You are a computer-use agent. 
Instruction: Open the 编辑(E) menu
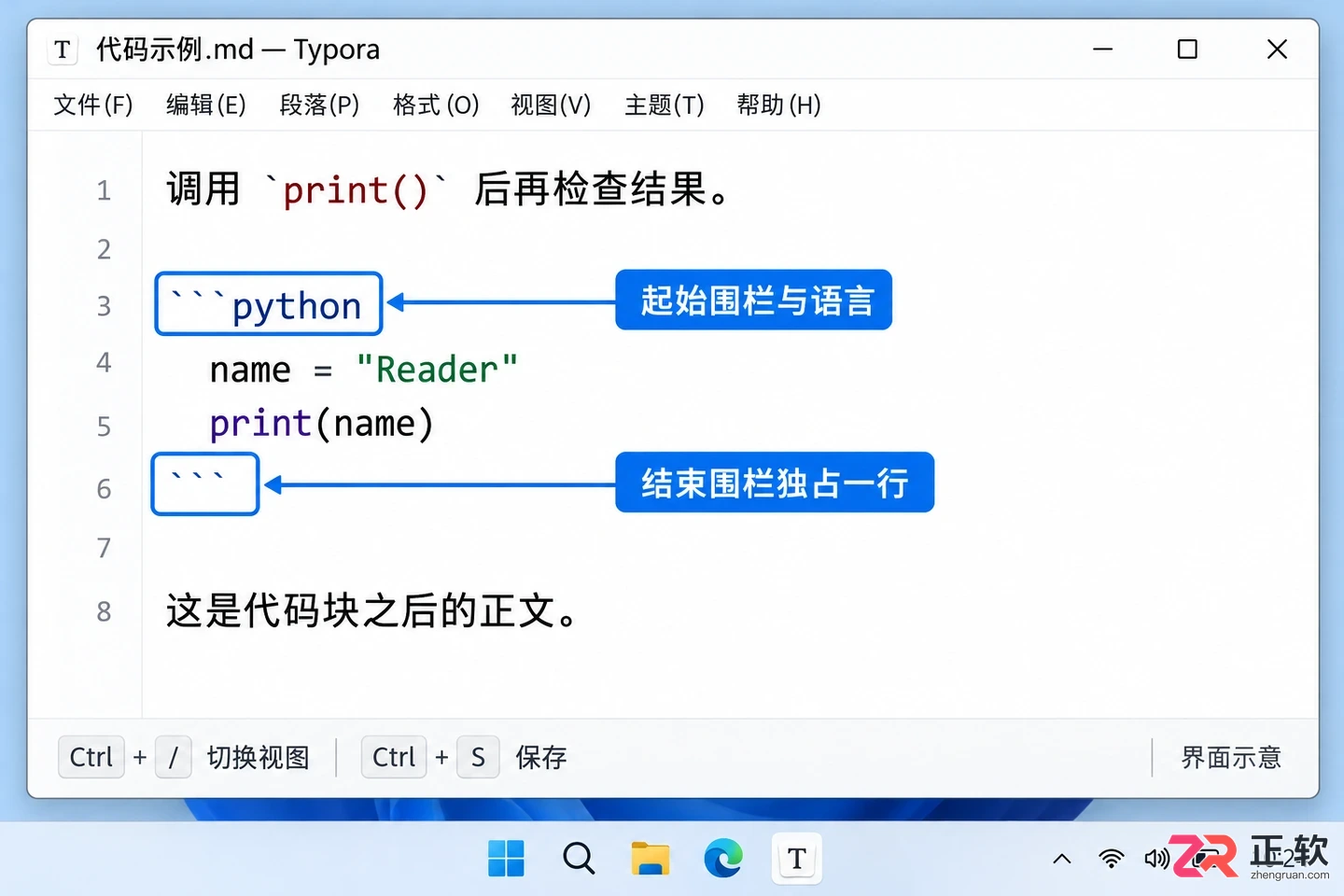pos(206,105)
